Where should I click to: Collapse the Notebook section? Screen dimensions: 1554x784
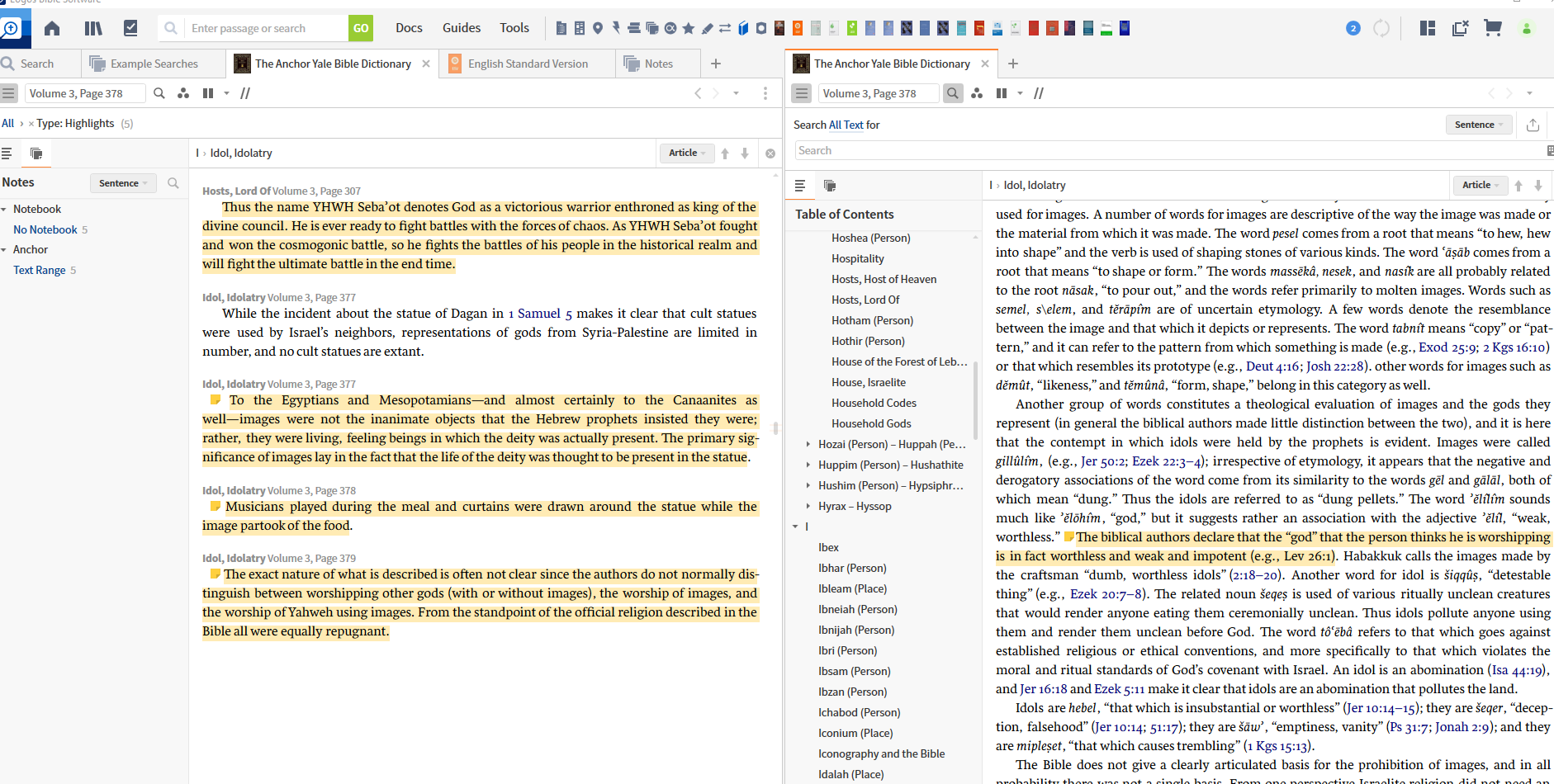[4, 210]
